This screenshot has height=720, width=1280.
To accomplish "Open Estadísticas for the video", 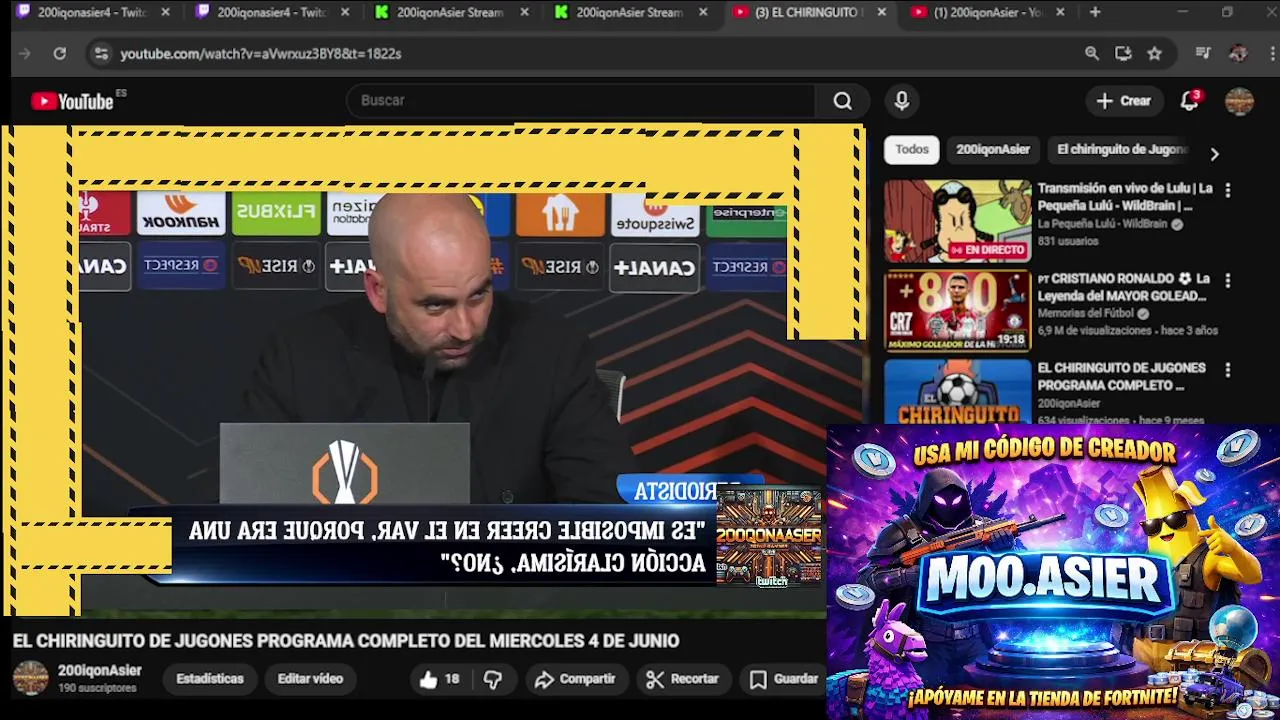I will pyautogui.click(x=210, y=679).
